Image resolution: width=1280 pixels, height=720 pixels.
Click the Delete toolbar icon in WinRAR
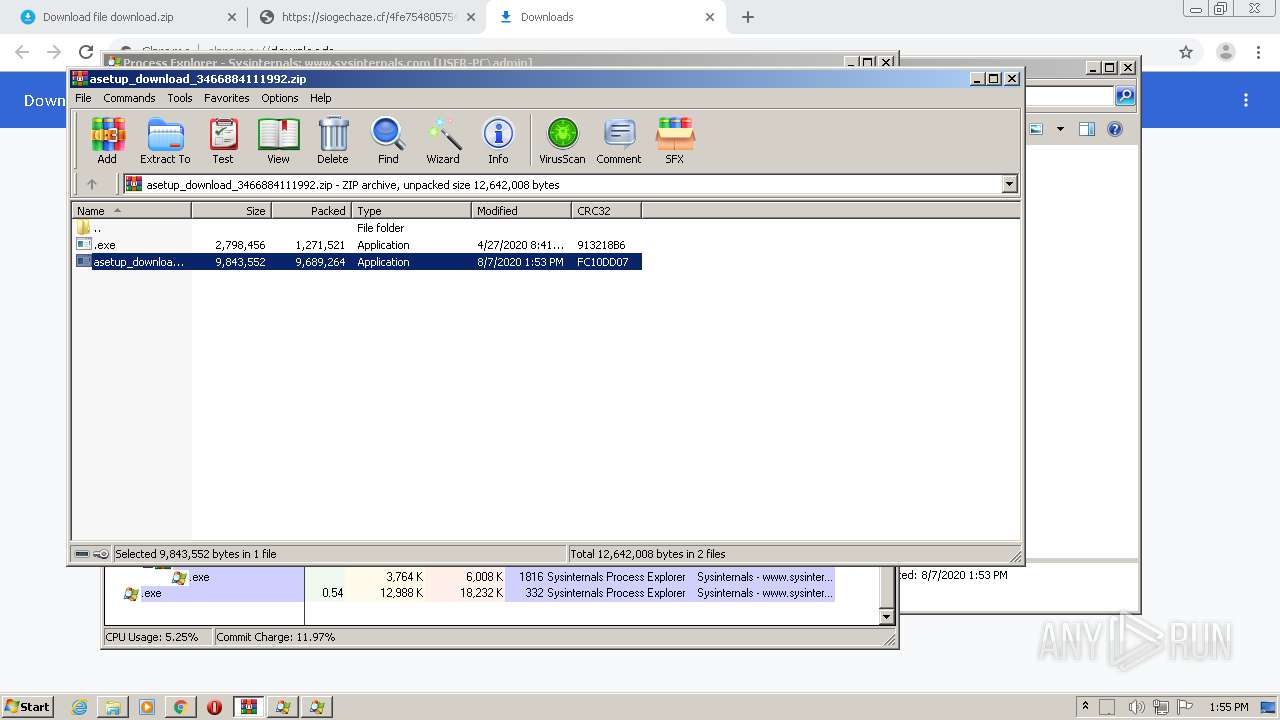(x=333, y=140)
